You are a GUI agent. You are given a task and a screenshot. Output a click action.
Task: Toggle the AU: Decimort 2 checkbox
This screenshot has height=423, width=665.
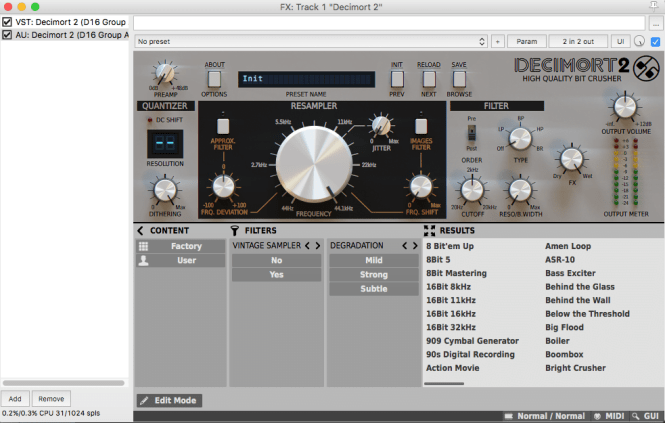click(7, 35)
